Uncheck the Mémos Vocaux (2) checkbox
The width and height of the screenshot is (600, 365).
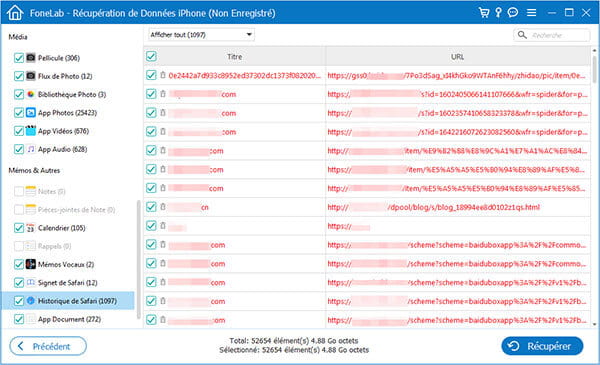19,264
